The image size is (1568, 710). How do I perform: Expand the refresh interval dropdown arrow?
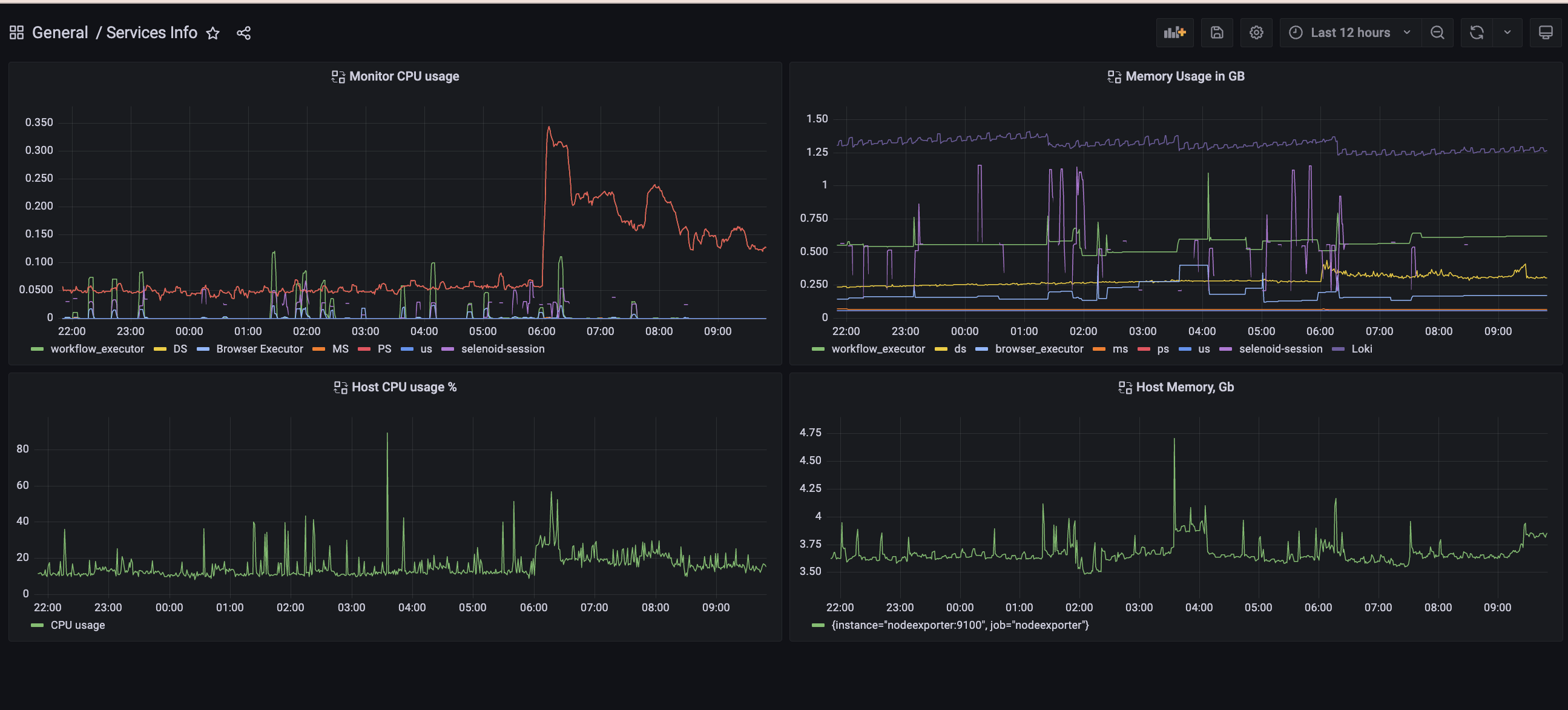click(x=1507, y=33)
